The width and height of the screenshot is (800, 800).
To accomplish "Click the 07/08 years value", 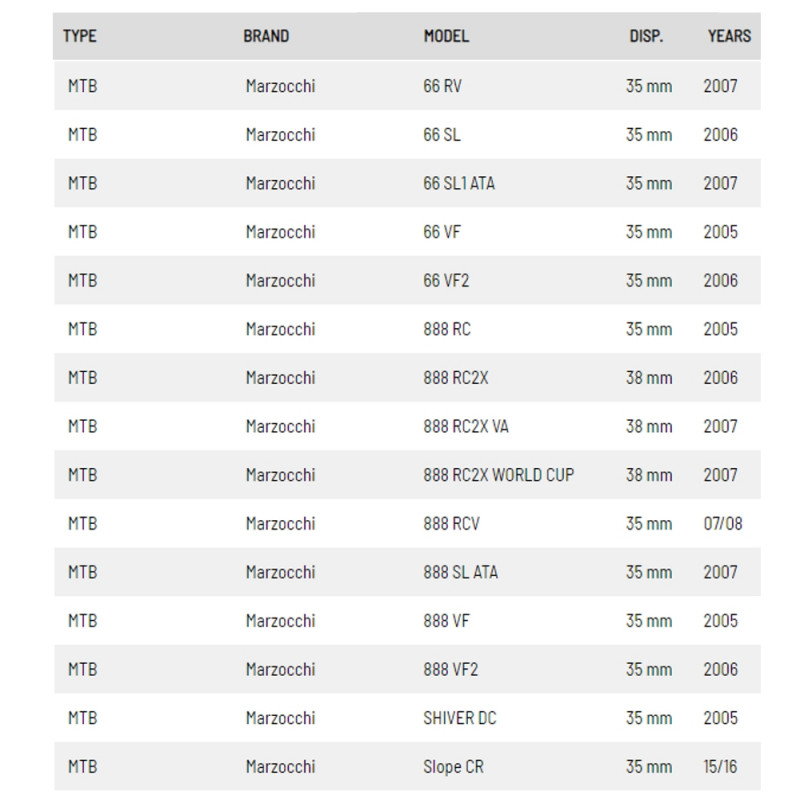I will point(722,524).
